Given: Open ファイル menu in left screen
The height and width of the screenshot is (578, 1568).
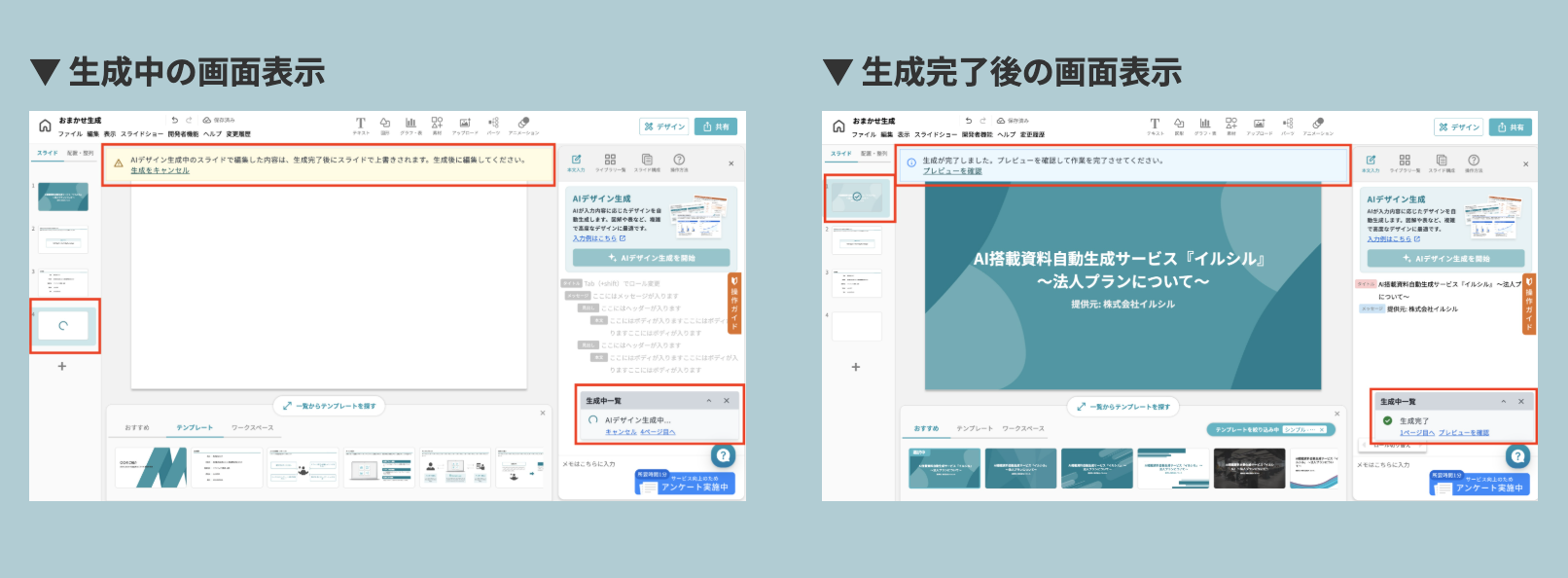Looking at the screenshot, I should click(70, 134).
